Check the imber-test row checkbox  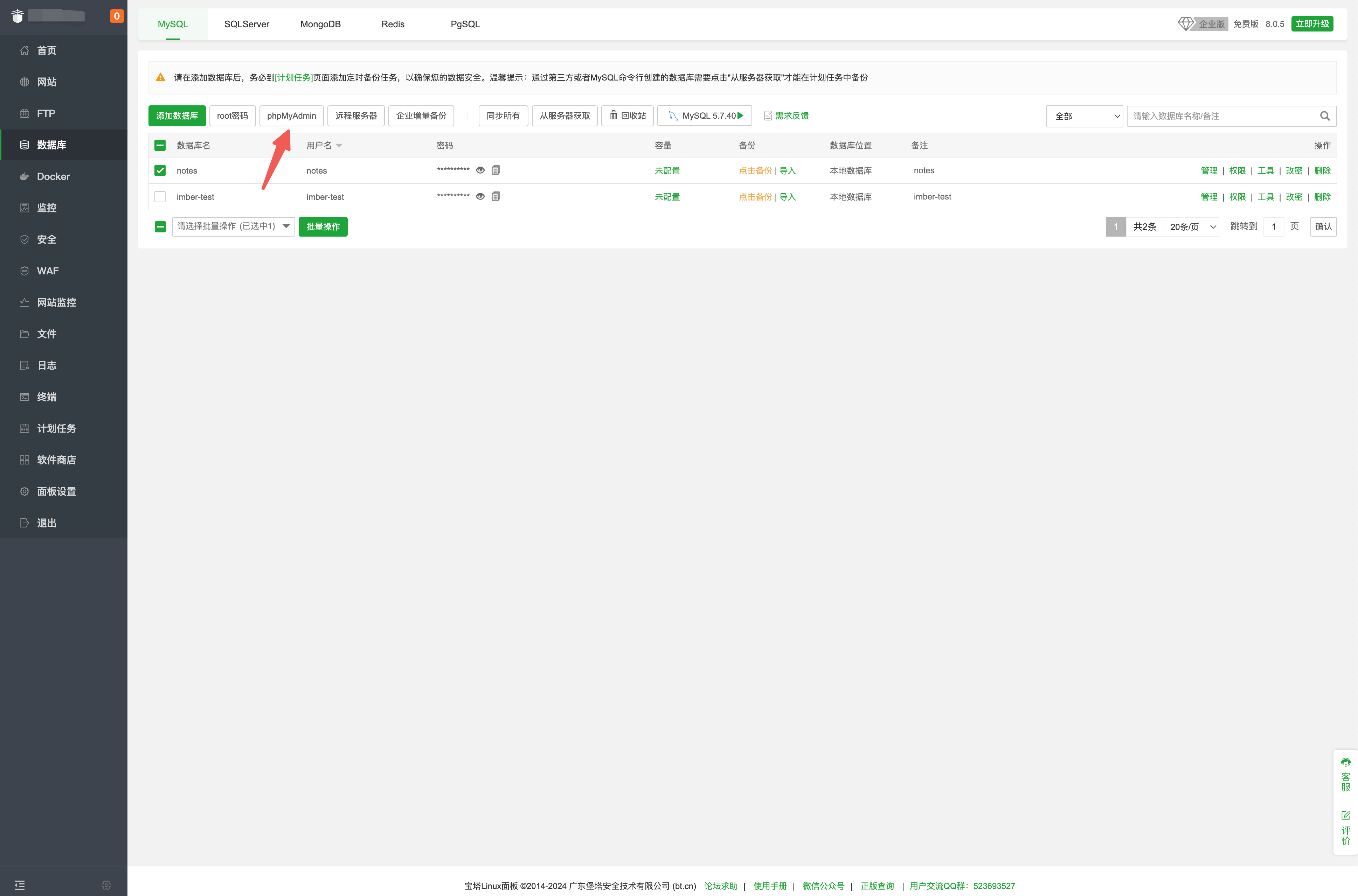[160, 197]
